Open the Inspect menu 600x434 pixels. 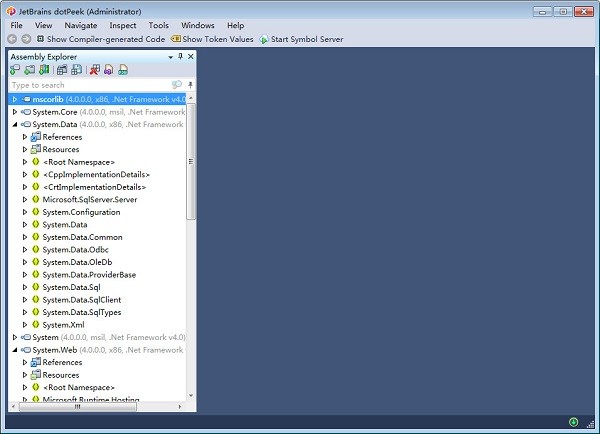[123, 25]
